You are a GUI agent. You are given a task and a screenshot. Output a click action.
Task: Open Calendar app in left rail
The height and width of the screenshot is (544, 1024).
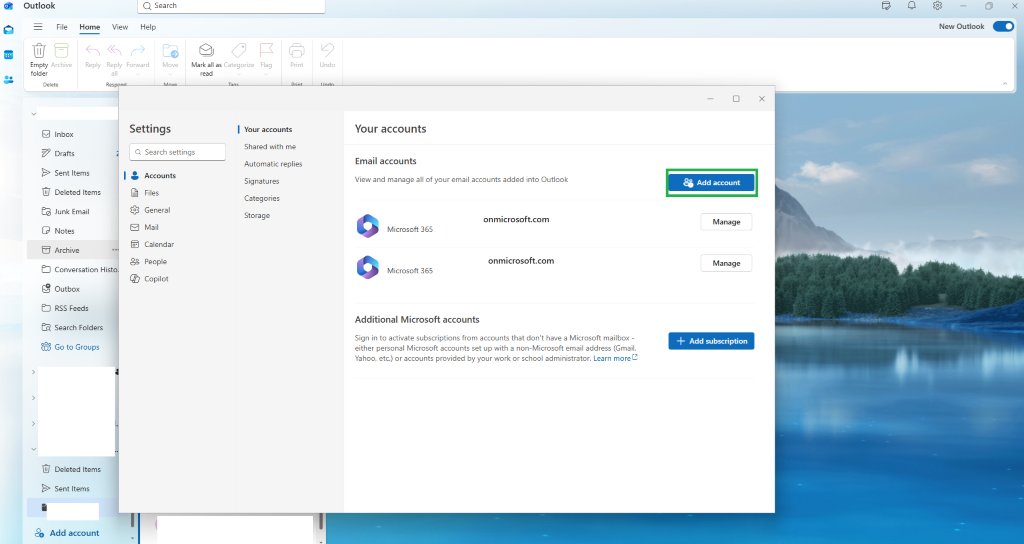point(8,55)
